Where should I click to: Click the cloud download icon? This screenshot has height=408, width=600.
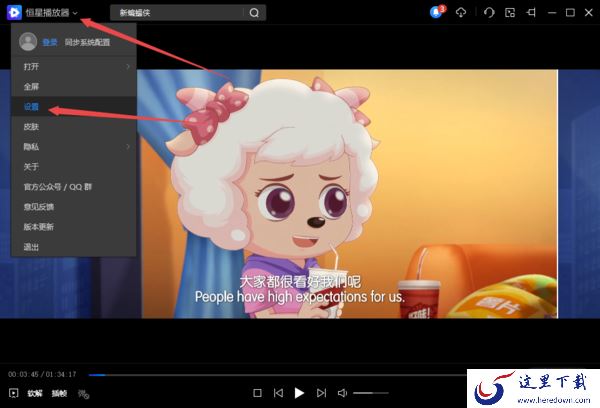[461, 13]
